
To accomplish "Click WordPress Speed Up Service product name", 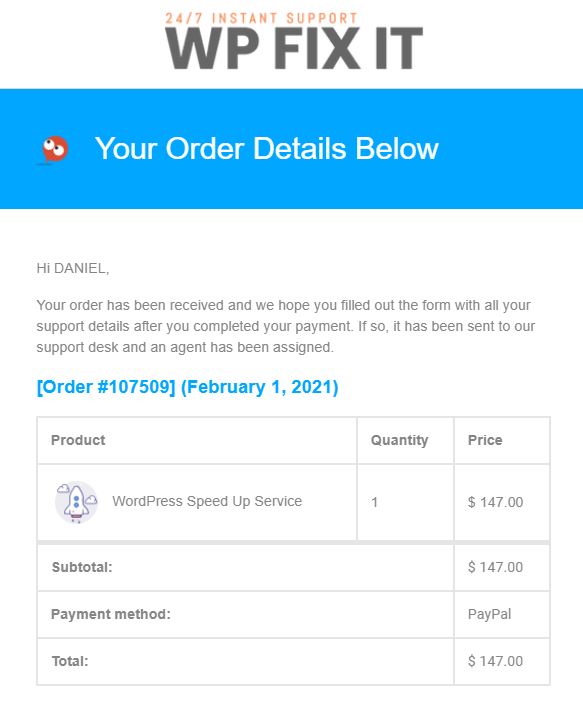I will point(207,501).
